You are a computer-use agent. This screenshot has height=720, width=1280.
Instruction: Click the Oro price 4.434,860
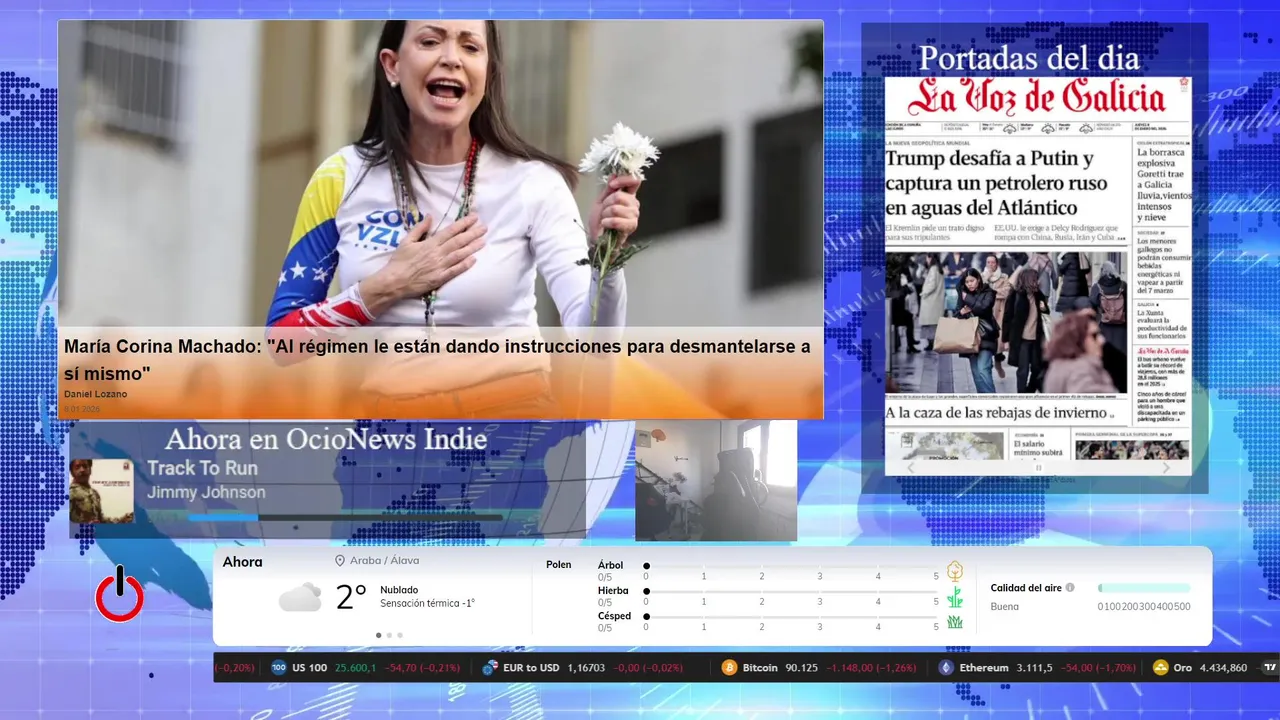pyautogui.click(x=1224, y=668)
